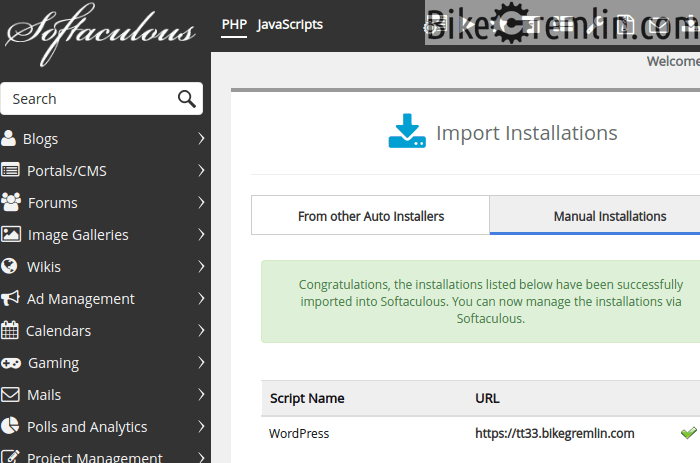
Task: Expand the Ad Management category chevron
Action: click(x=201, y=298)
